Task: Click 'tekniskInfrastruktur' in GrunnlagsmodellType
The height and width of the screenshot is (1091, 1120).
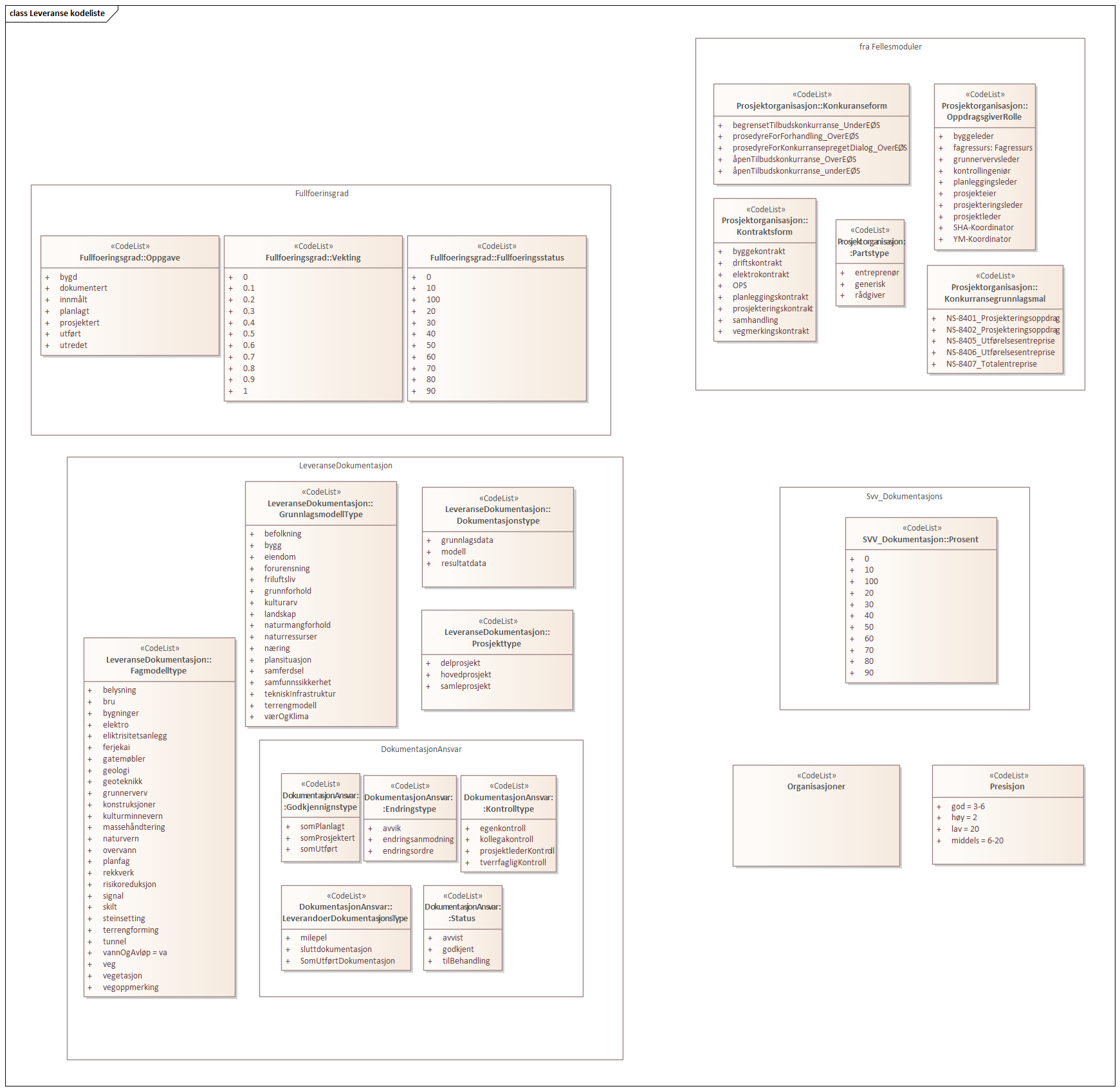Action: 300,694
